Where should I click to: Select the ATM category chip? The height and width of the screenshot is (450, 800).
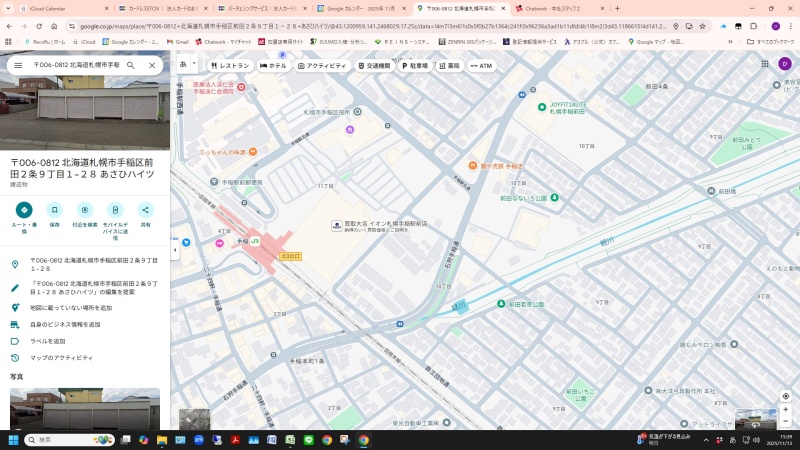(x=481, y=65)
